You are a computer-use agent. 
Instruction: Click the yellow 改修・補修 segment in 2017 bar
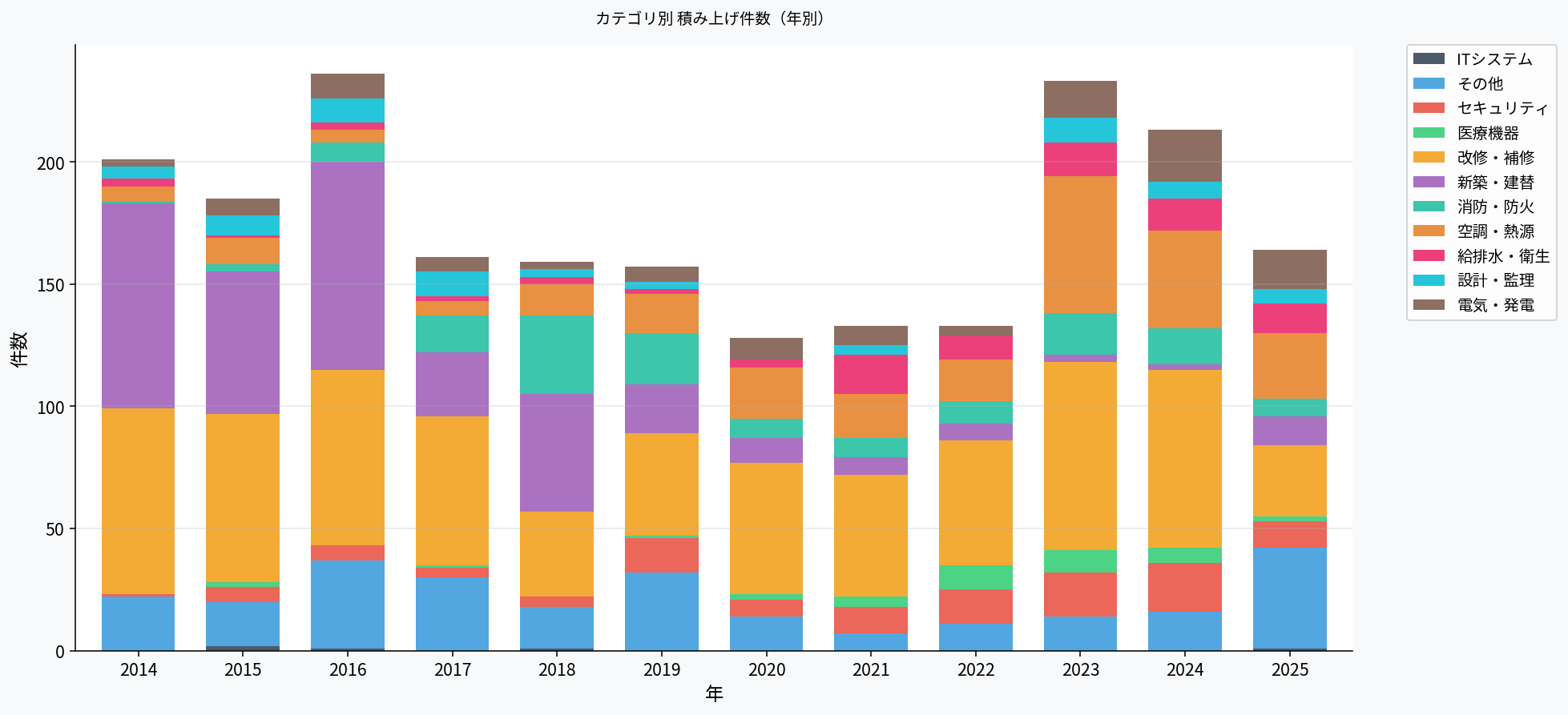[x=453, y=491]
